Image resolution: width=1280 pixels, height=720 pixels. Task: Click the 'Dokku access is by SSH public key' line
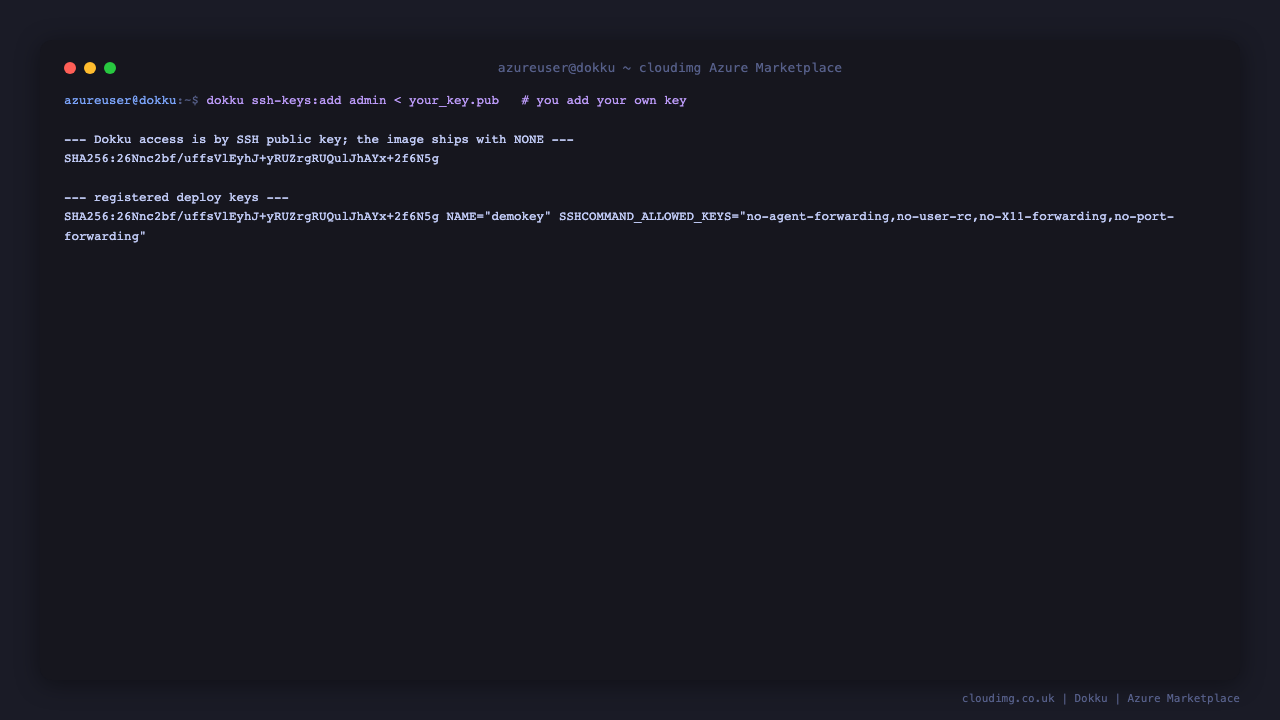click(x=319, y=140)
